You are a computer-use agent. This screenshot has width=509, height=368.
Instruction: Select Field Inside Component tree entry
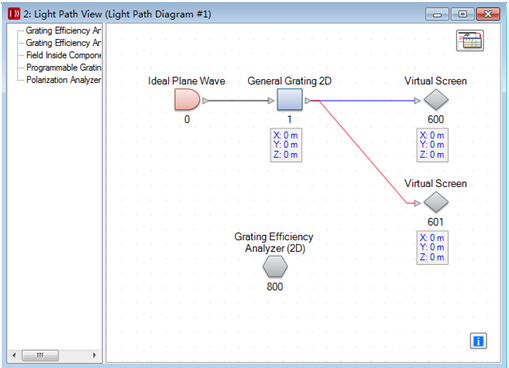click(63, 55)
